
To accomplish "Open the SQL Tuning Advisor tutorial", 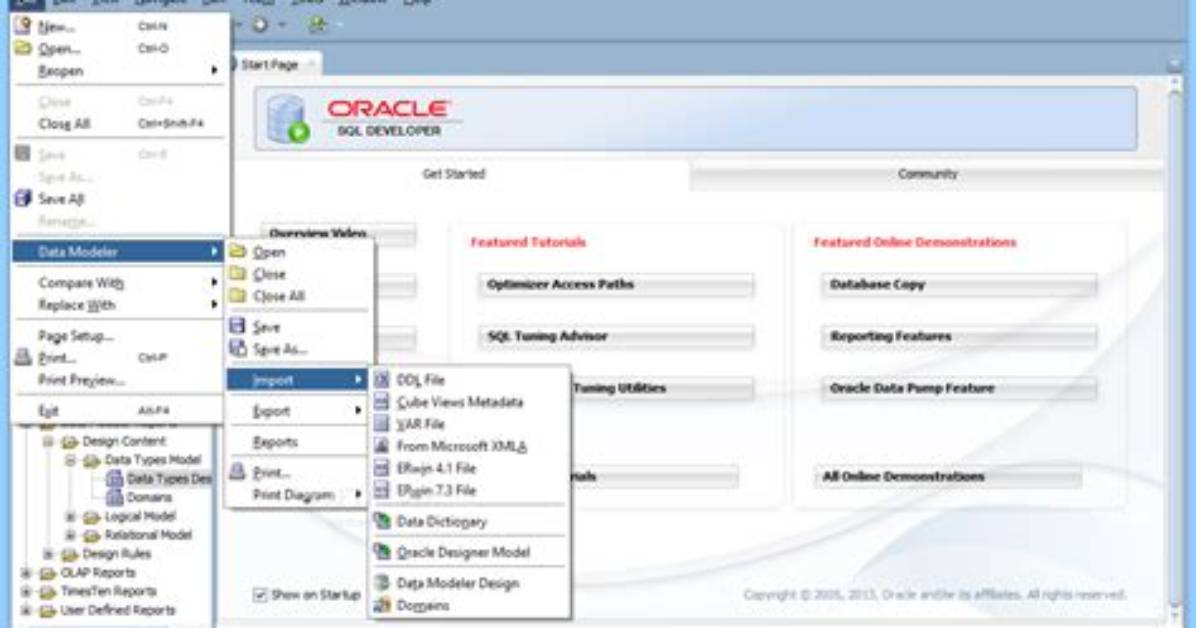I will [616, 337].
